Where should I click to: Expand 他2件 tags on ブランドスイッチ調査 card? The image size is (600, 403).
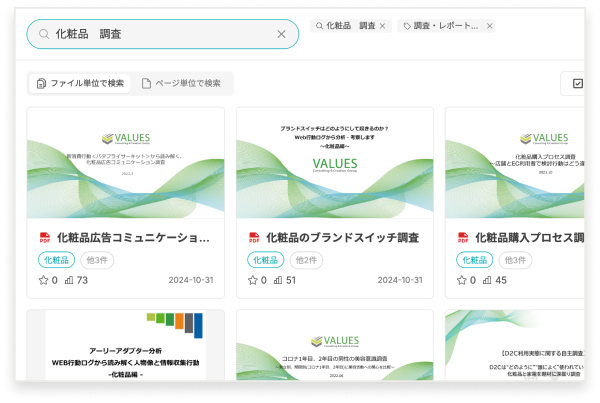(307, 260)
